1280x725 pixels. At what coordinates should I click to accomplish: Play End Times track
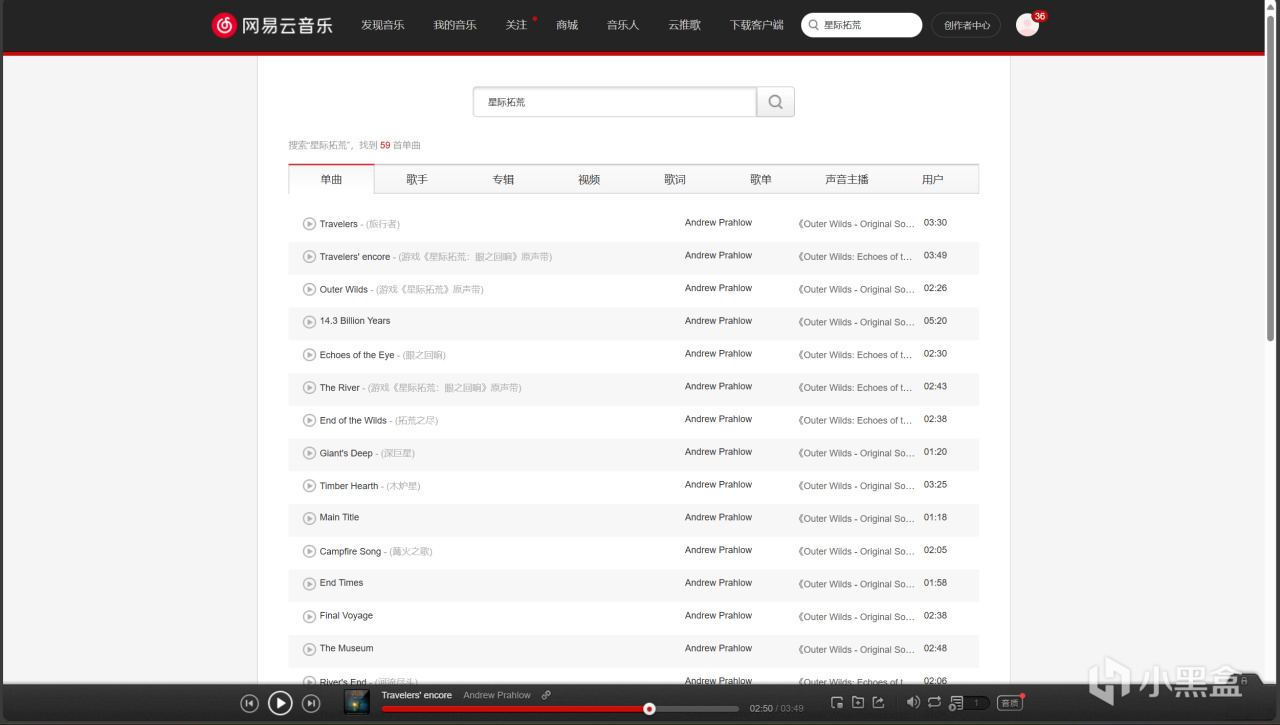[309, 584]
